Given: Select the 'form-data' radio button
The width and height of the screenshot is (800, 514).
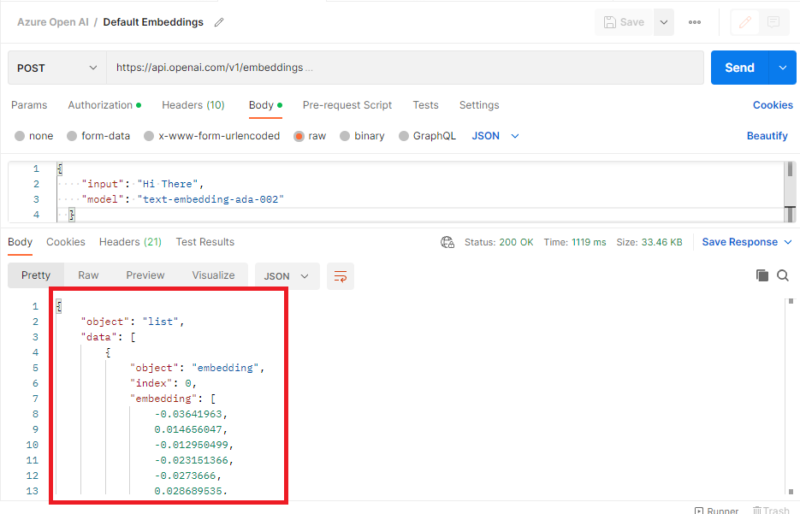Looking at the screenshot, I should (x=72, y=136).
